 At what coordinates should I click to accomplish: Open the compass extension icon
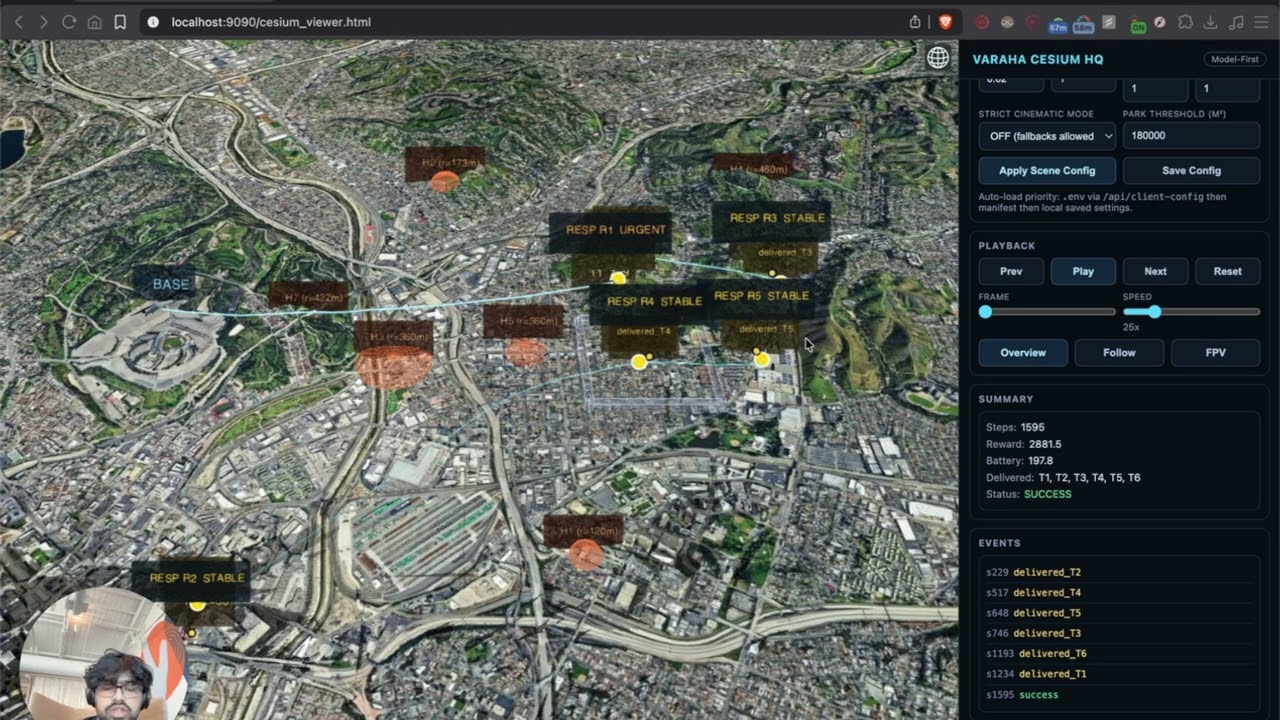click(x=1160, y=21)
